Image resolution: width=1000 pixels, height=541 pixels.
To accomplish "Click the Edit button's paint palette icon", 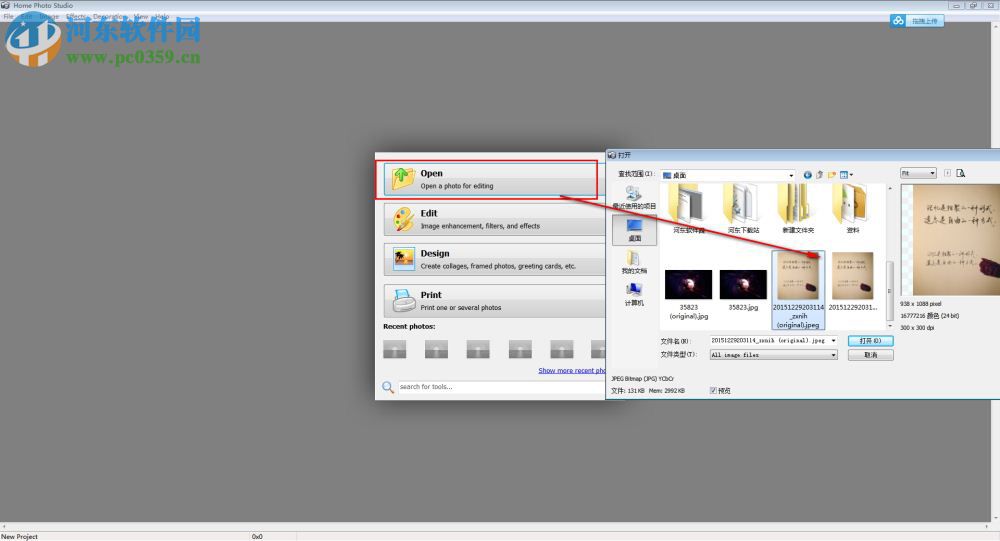I will coord(403,219).
